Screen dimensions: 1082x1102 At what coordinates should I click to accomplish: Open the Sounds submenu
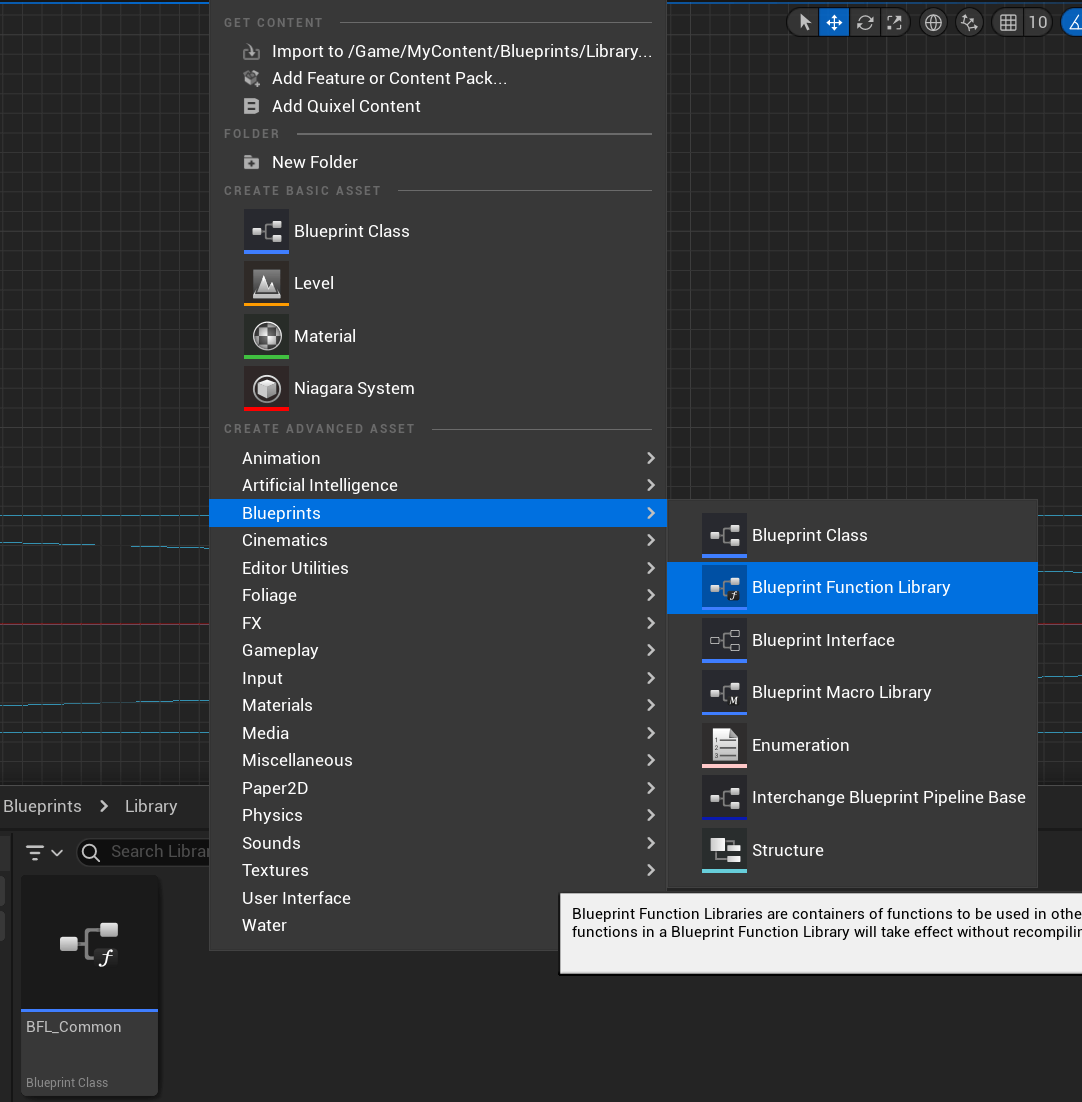[438, 843]
